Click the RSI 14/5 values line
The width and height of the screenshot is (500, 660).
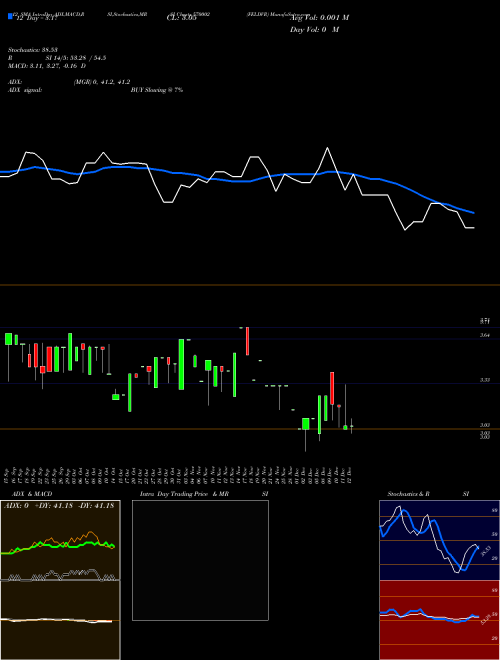[x=57, y=58]
